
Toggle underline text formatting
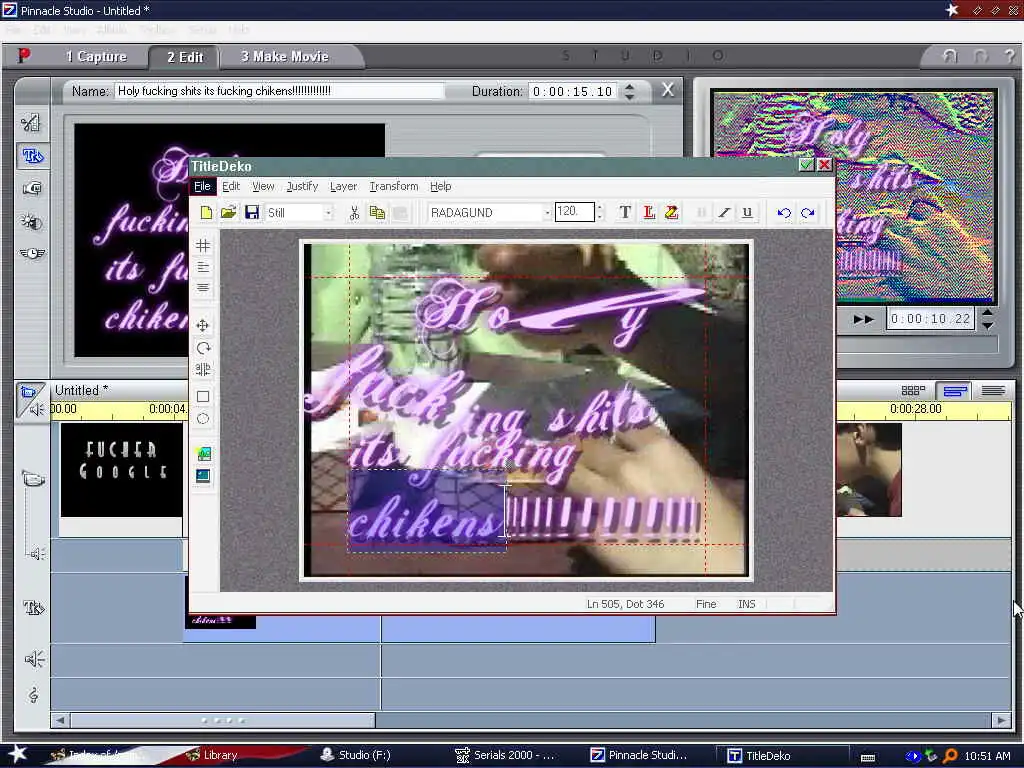tap(748, 212)
